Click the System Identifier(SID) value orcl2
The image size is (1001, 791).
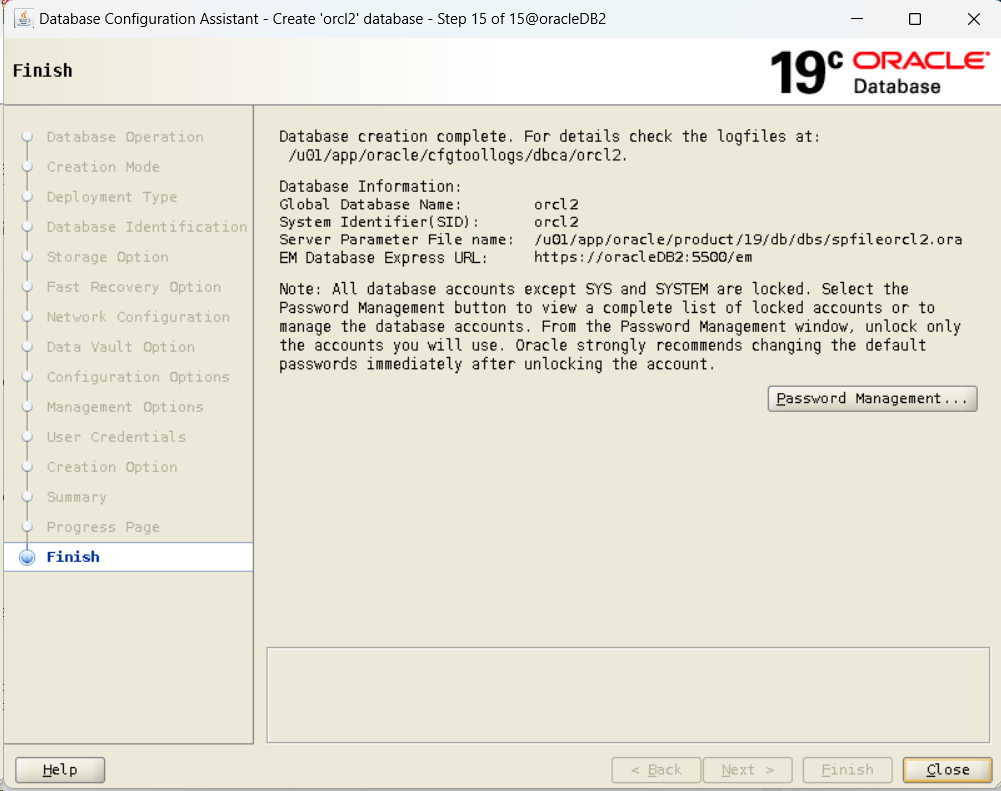(x=556, y=222)
